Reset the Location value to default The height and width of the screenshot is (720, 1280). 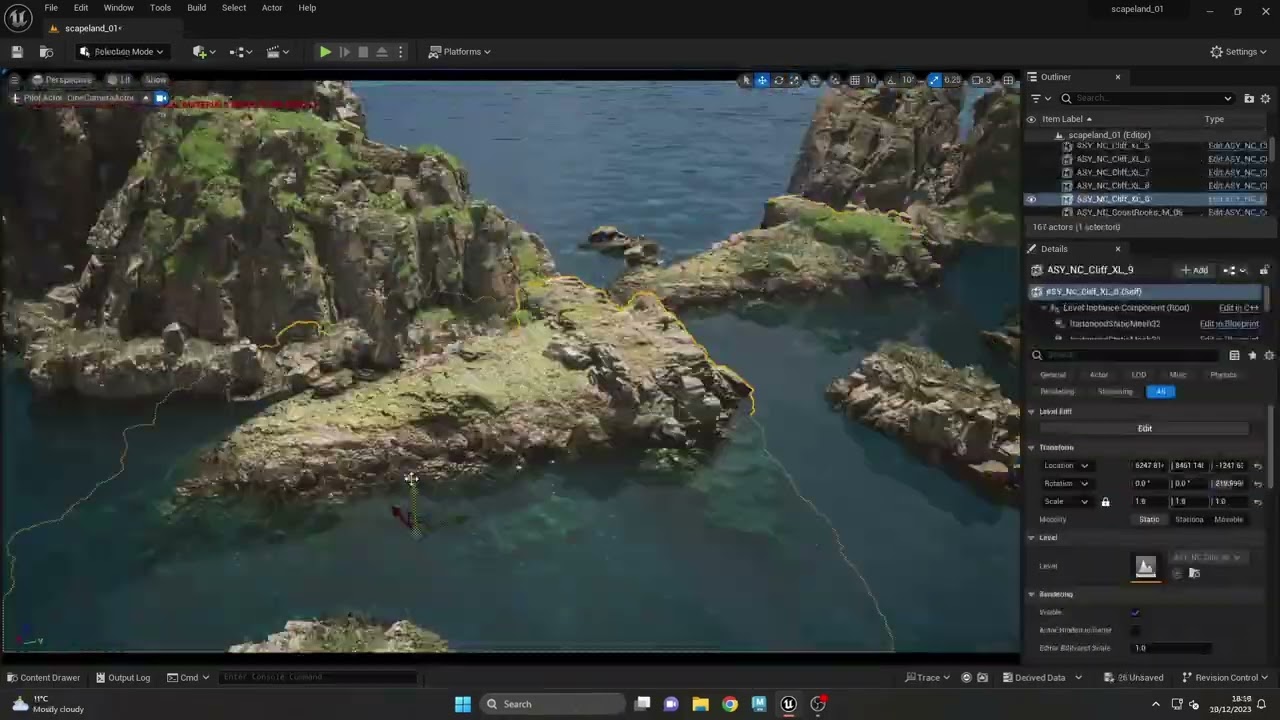(1258, 466)
